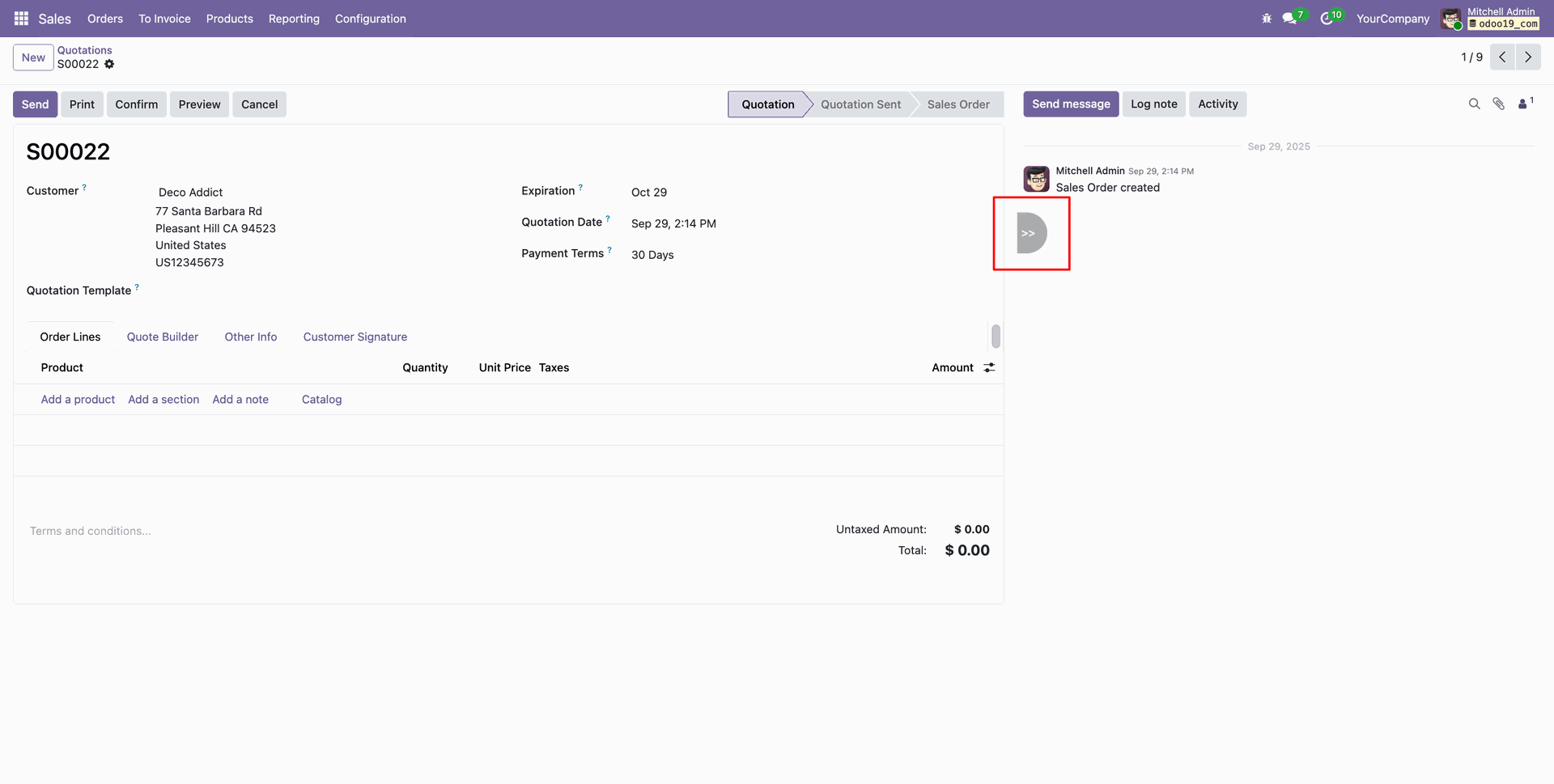
Task: Switch to the Other Info tab
Action: pos(250,337)
